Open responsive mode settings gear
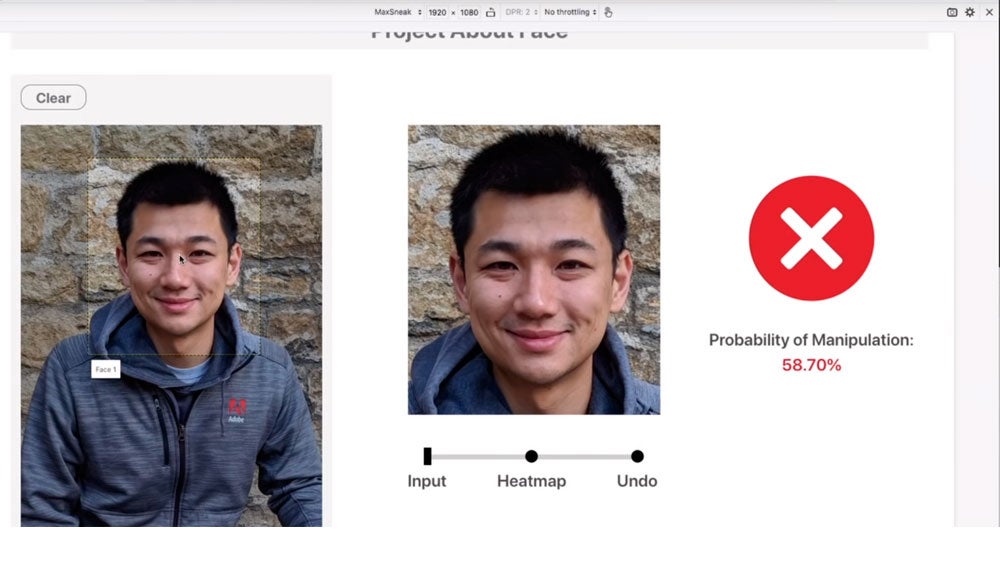Screen dimensions: 1000x567 click(x=969, y=12)
